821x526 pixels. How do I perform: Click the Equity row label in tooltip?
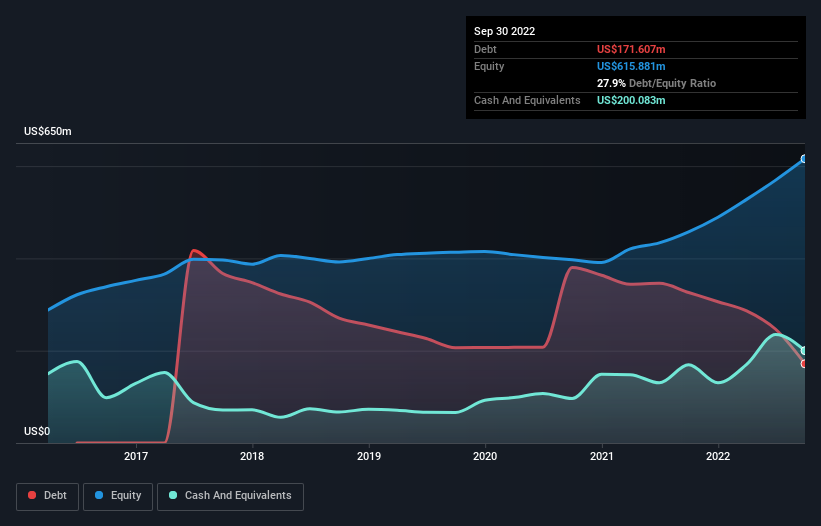489,66
